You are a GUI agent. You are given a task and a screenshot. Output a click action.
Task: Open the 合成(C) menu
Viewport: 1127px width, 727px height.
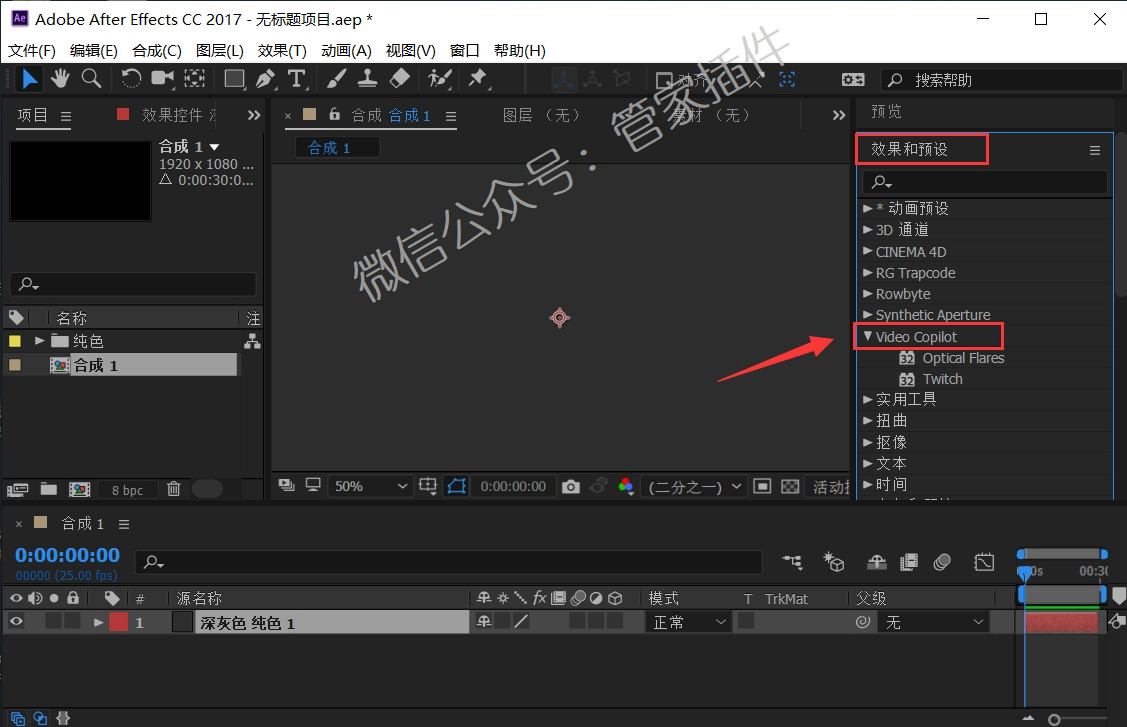coord(157,50)
